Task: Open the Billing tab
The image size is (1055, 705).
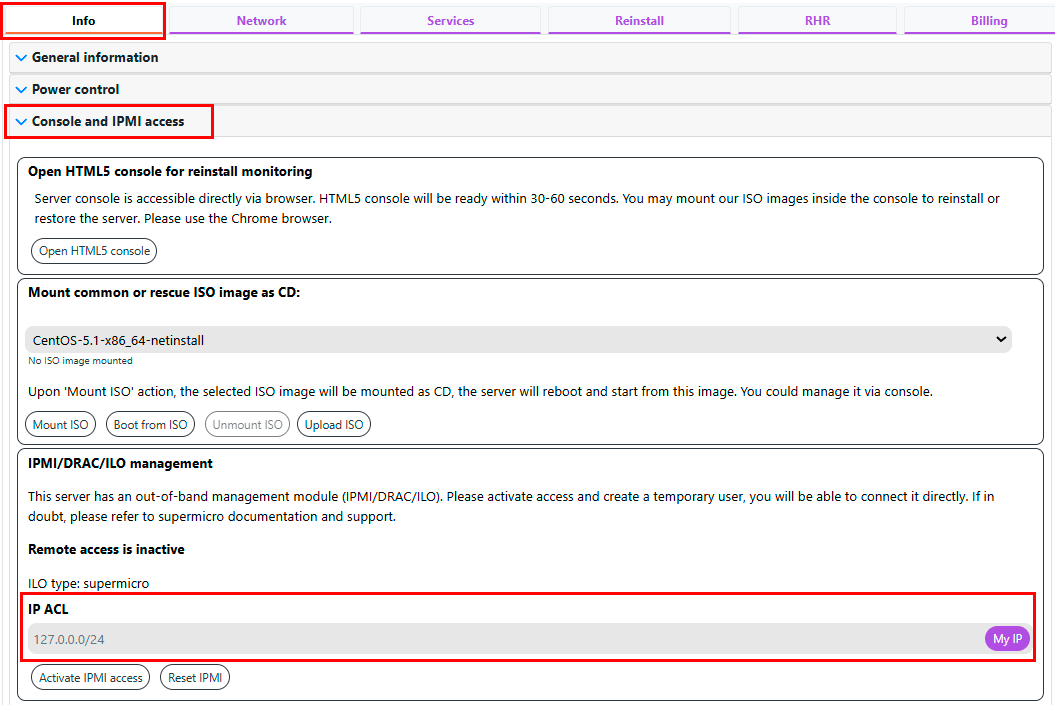Action: click(x=988, y=21)
